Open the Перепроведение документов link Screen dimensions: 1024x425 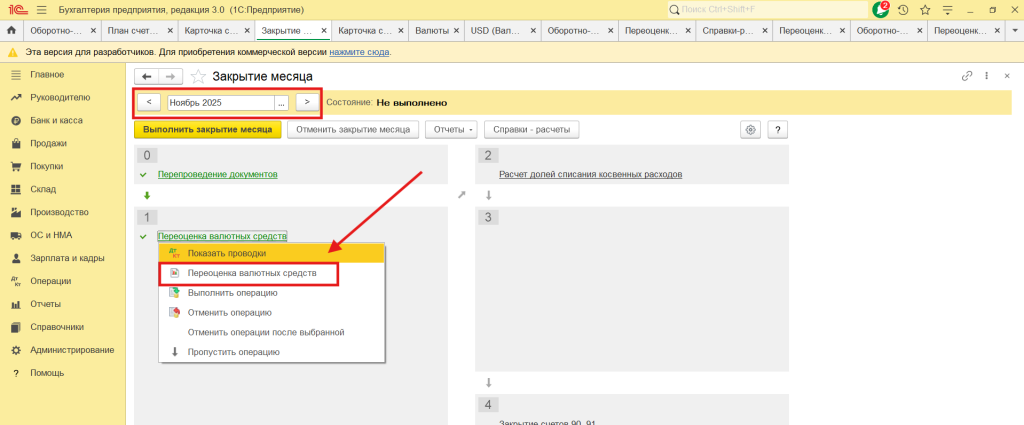[x=218, y=175]
